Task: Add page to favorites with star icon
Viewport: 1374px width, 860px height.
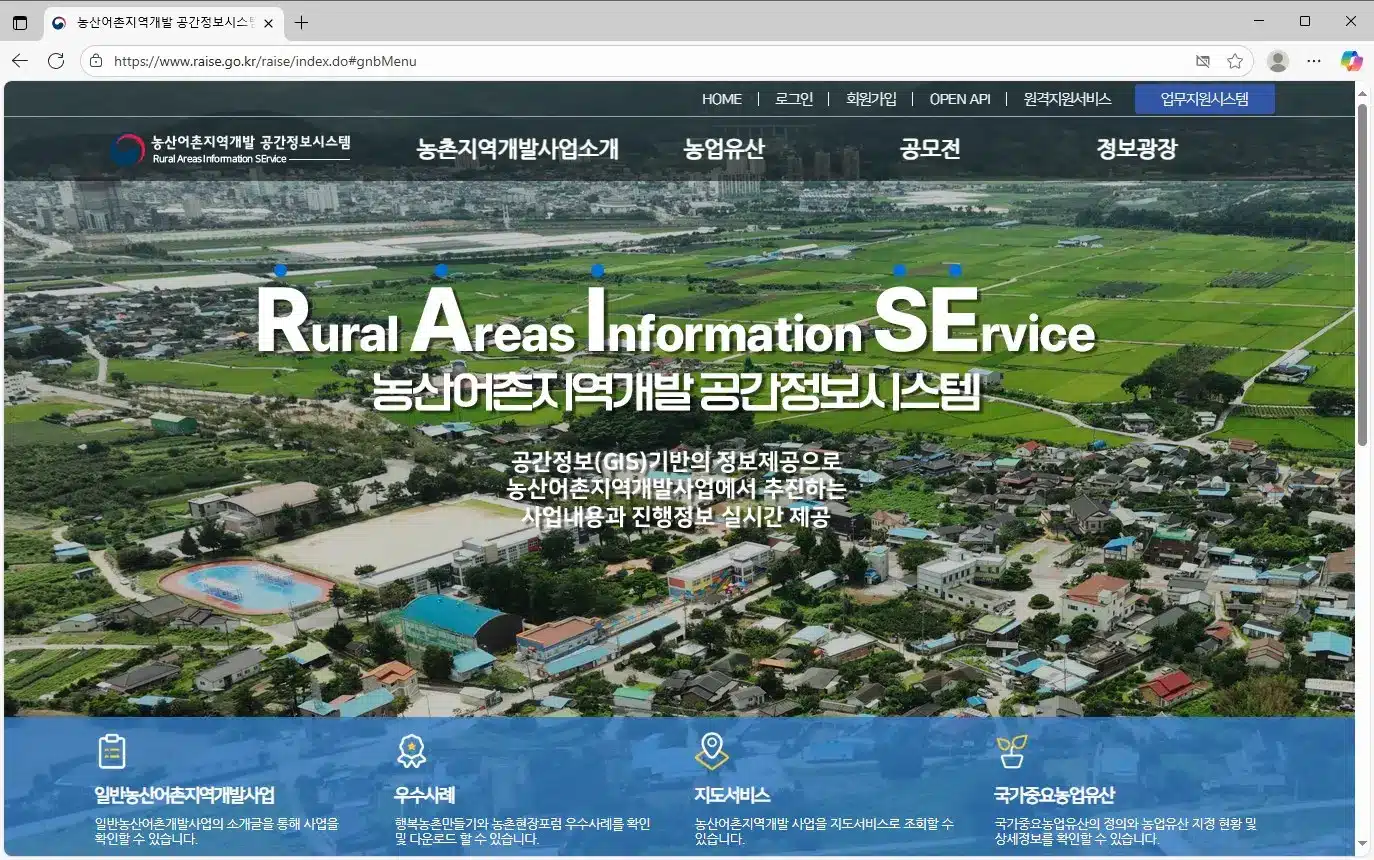Action: pos(1235,61)
